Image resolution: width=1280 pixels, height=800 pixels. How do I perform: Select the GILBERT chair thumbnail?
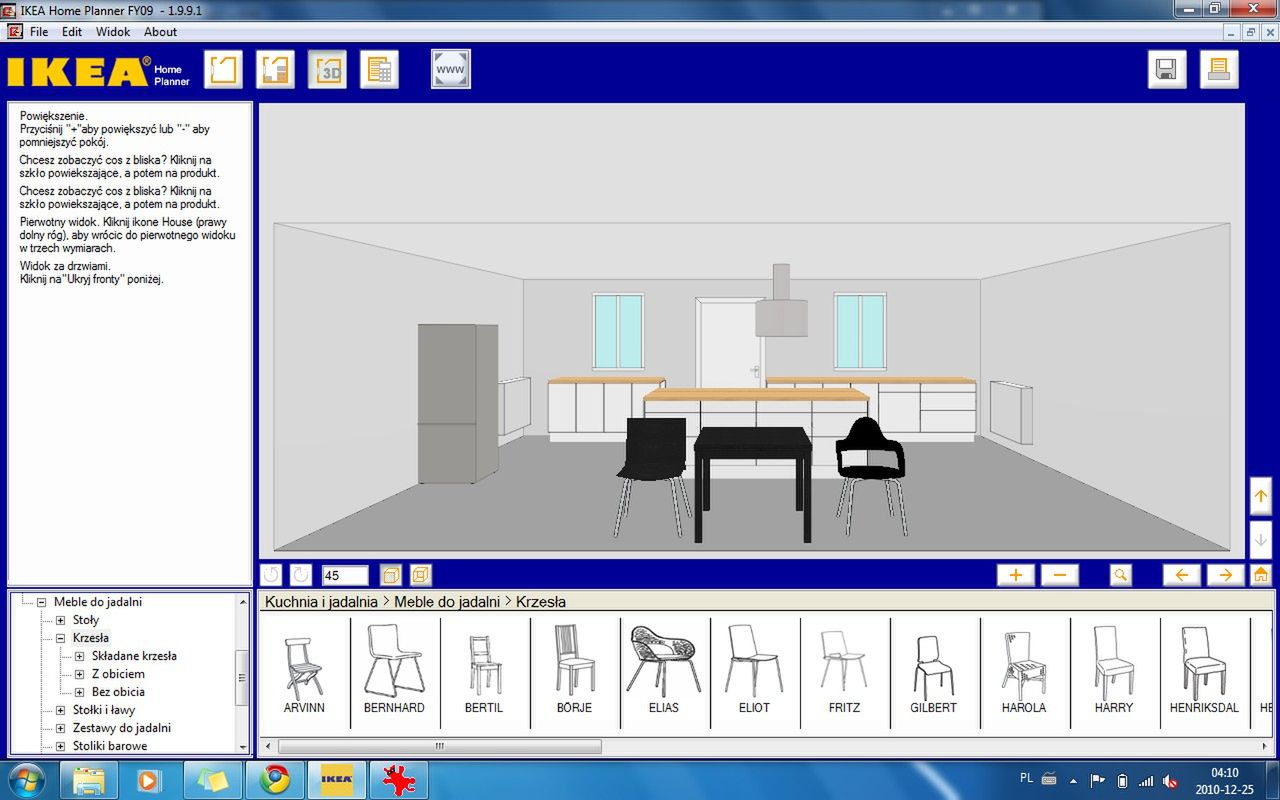tap(934, 674)
